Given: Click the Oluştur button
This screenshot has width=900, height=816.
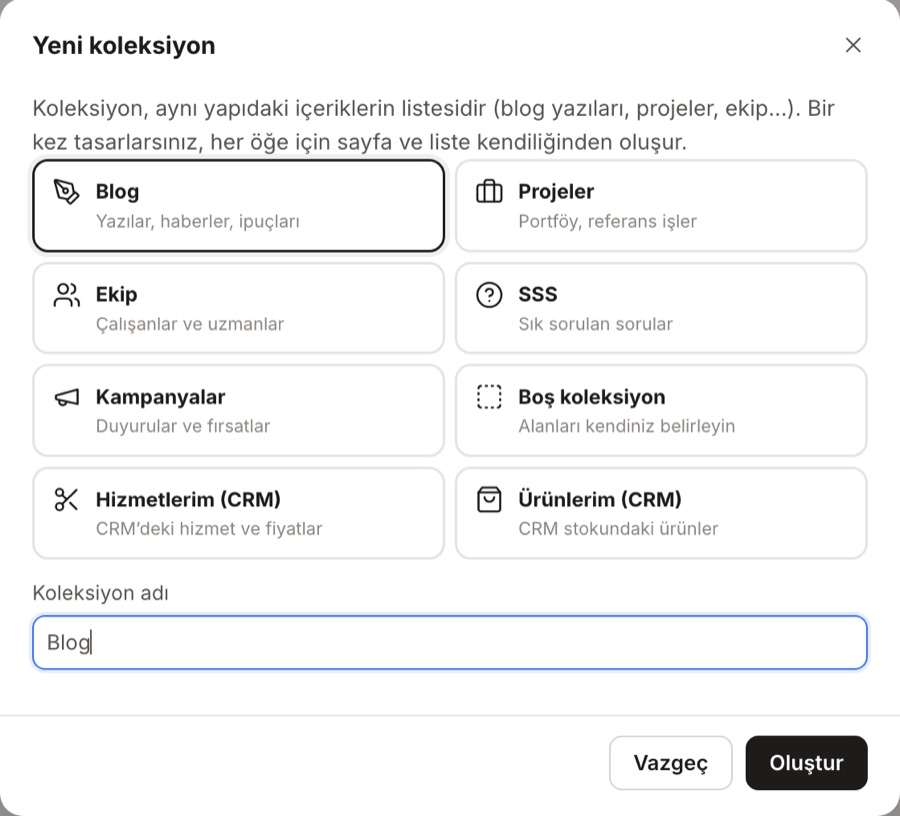Looking at the screenshot, I should pos(806,763).
